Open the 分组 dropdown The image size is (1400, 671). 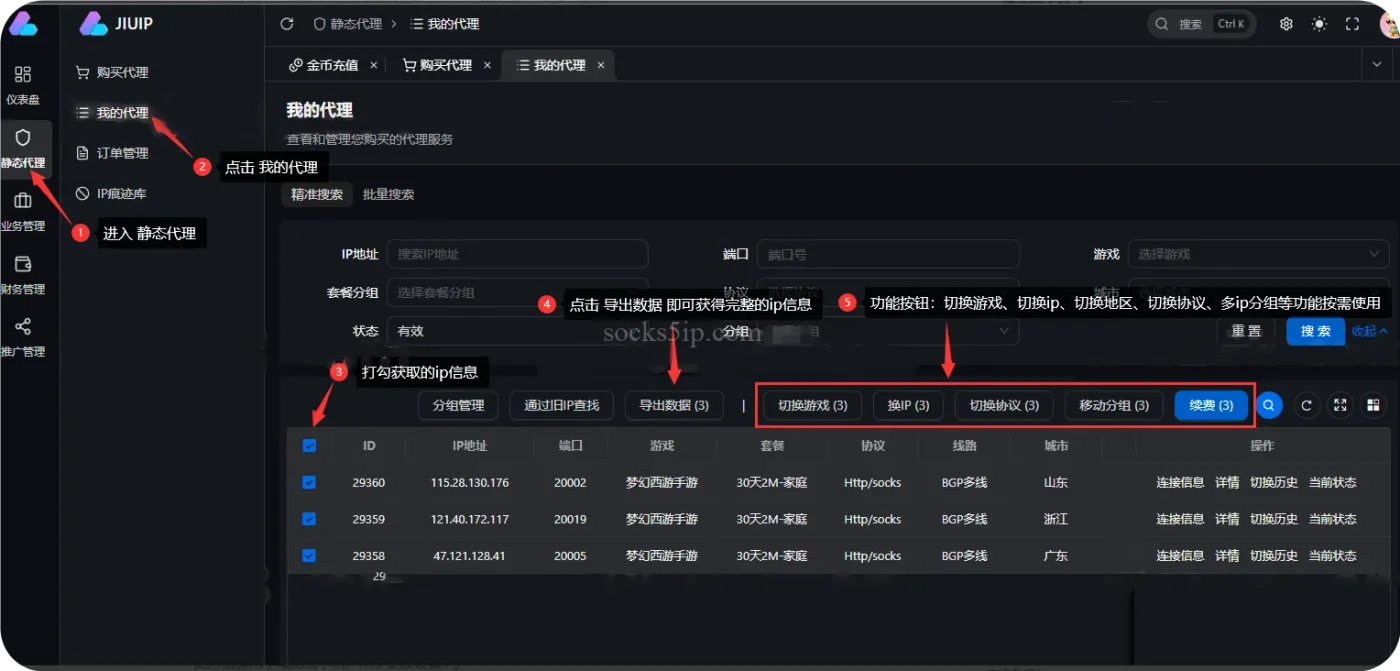[888, 331]
